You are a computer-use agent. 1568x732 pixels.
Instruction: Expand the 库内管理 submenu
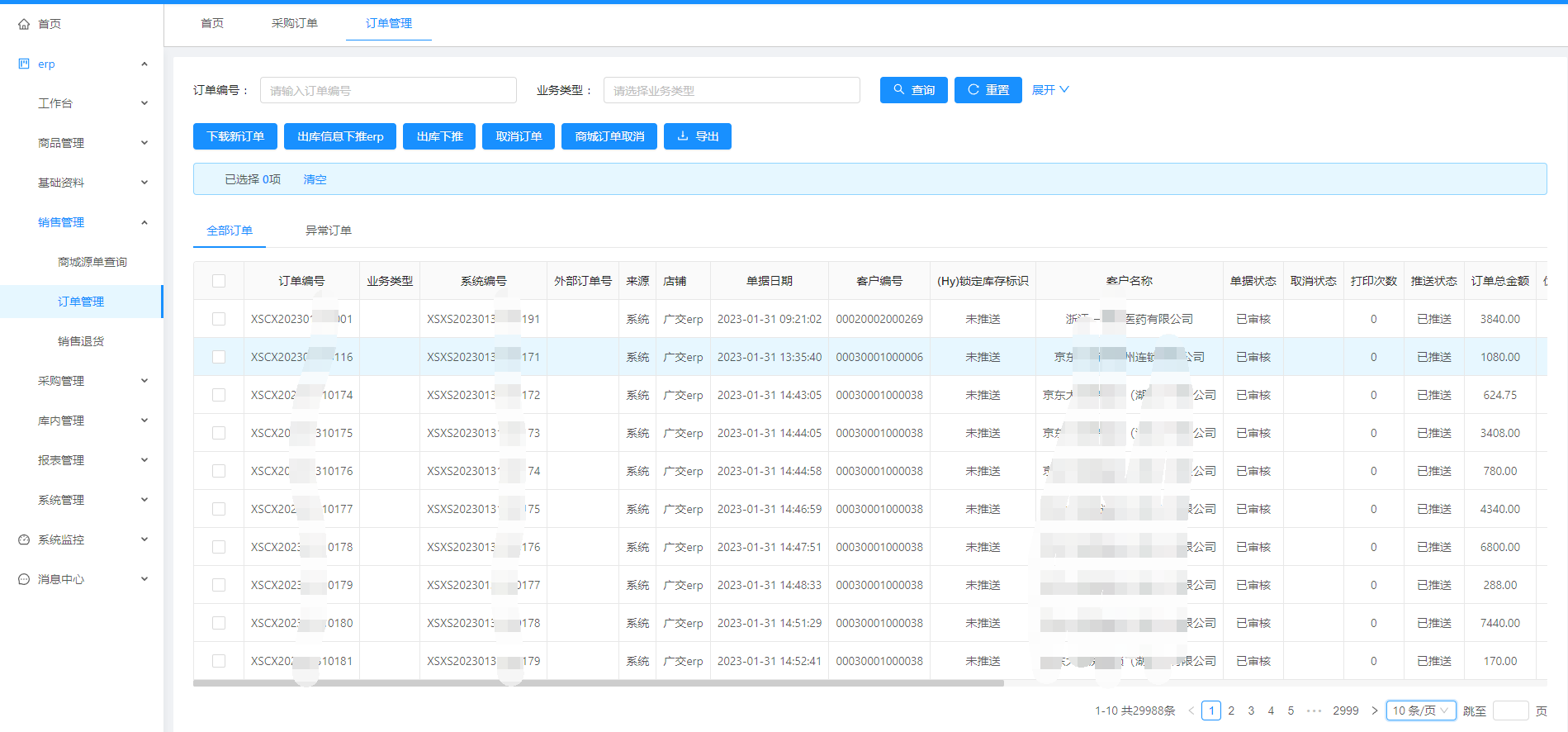click(144, 421)
